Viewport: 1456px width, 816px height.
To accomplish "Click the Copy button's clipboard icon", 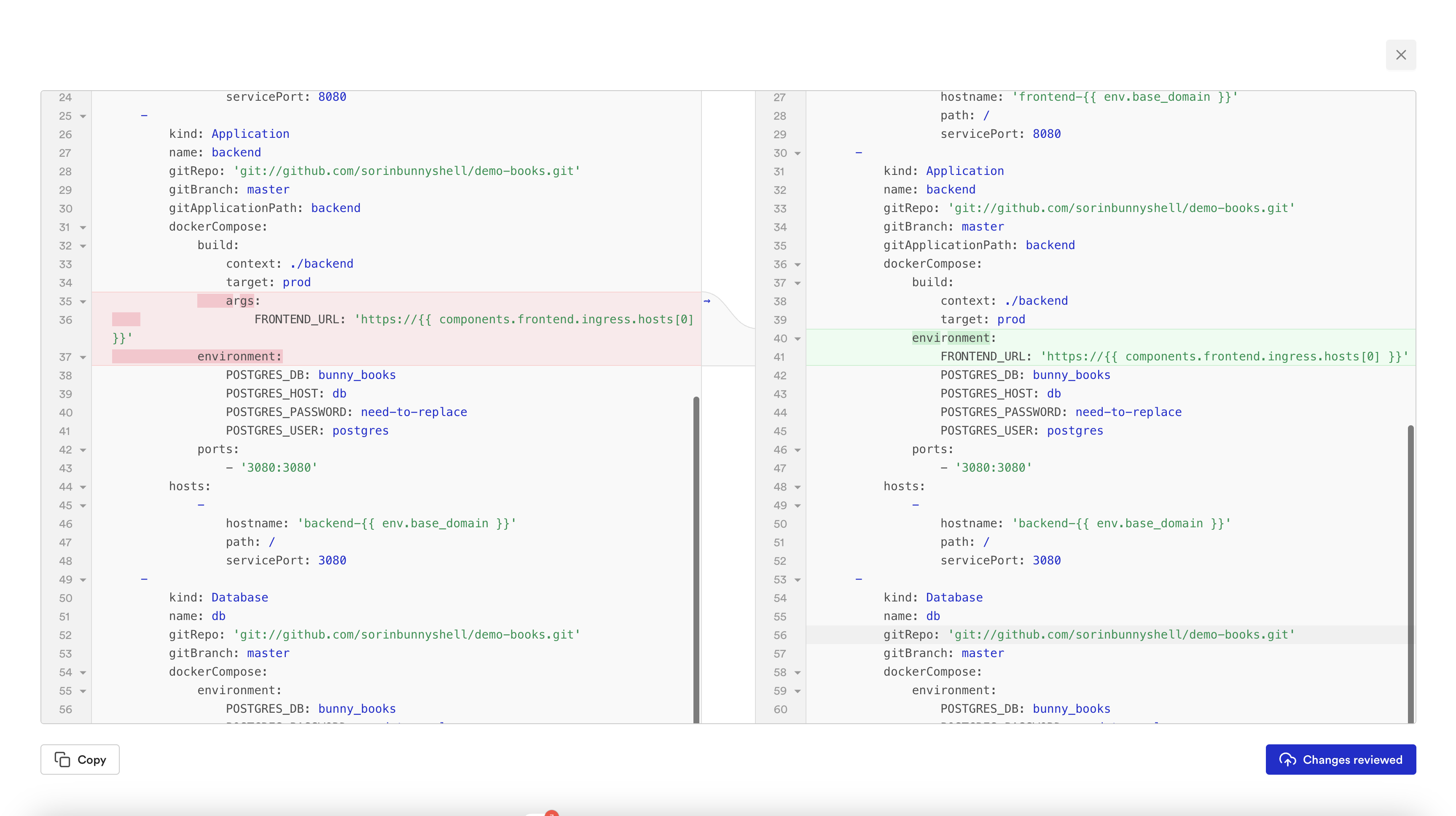I will pyautogui.click(x=62, y=759).
